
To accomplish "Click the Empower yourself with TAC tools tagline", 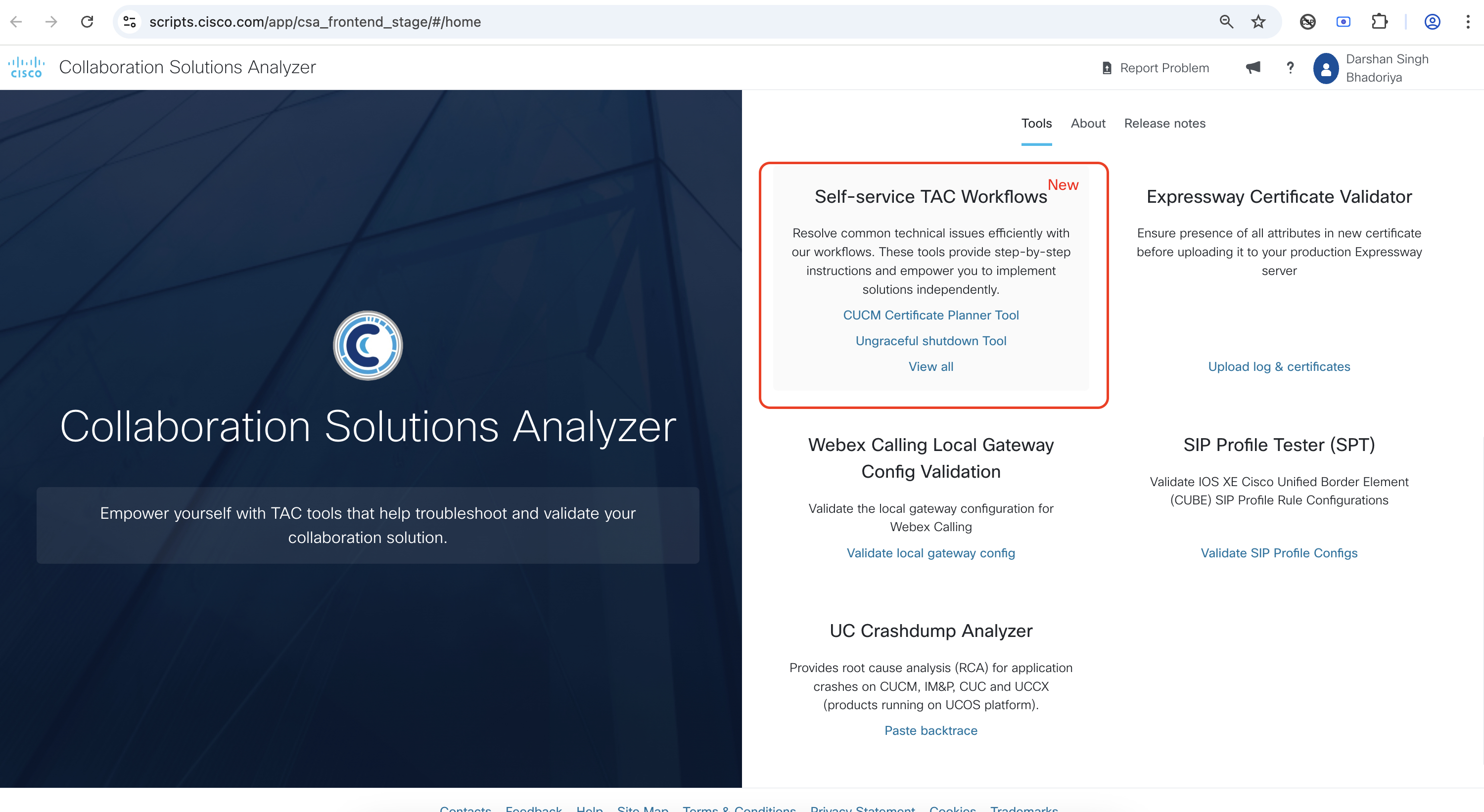I will [x=368, y=525].
